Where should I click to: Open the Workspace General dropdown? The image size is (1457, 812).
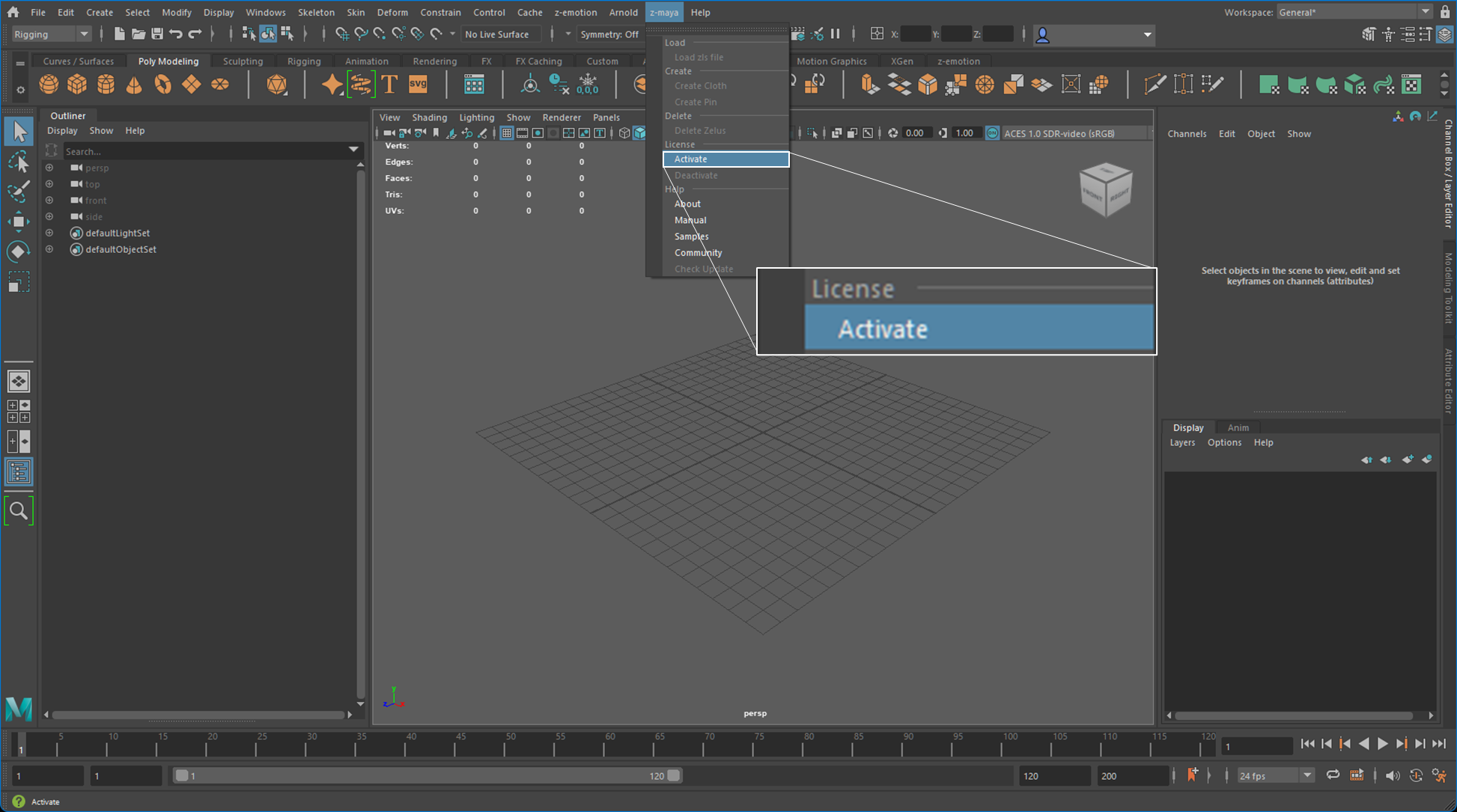1354,12
